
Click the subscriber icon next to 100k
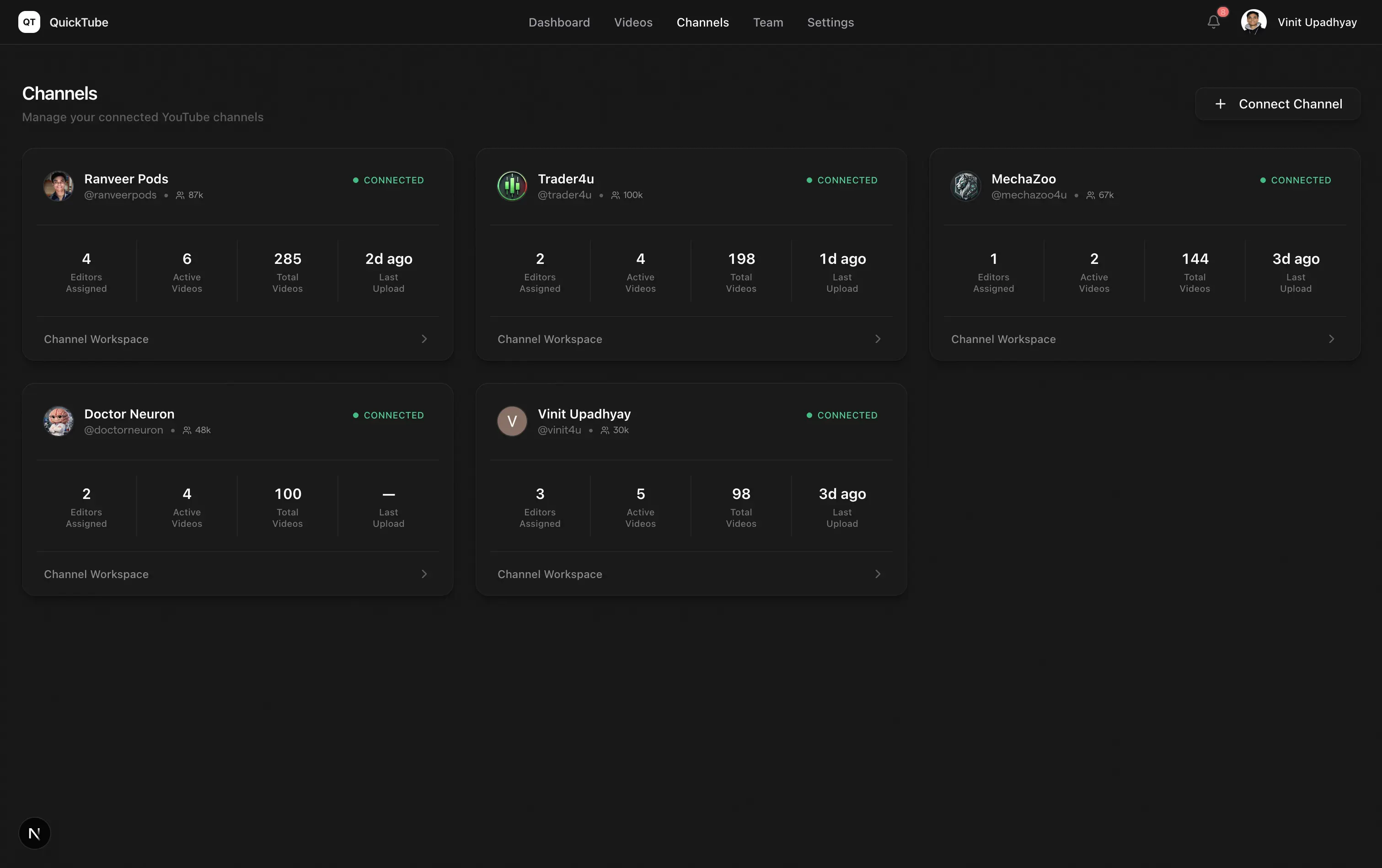[615, 195]
